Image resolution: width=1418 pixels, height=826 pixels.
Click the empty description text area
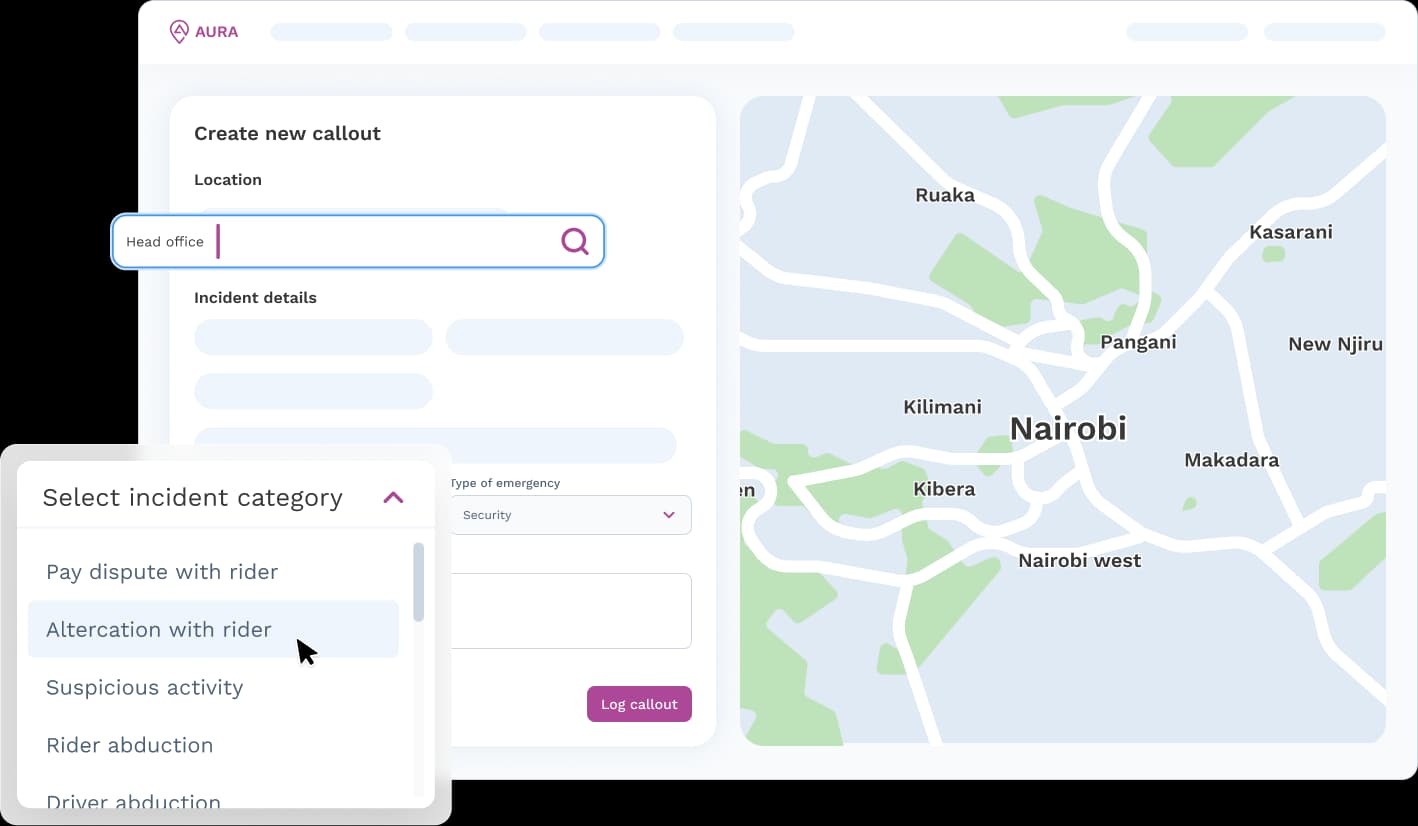pyautogui.click(x=570, y=611)
